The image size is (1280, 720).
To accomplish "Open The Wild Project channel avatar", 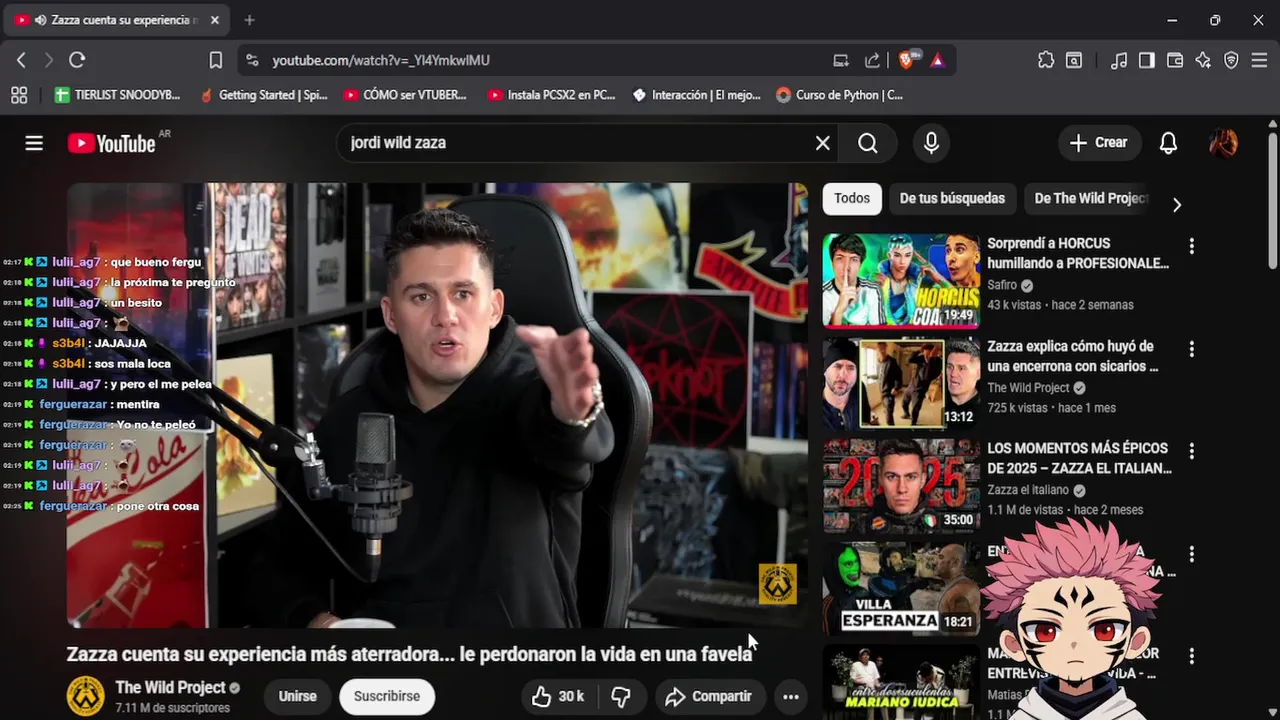I will click(86, 696).
